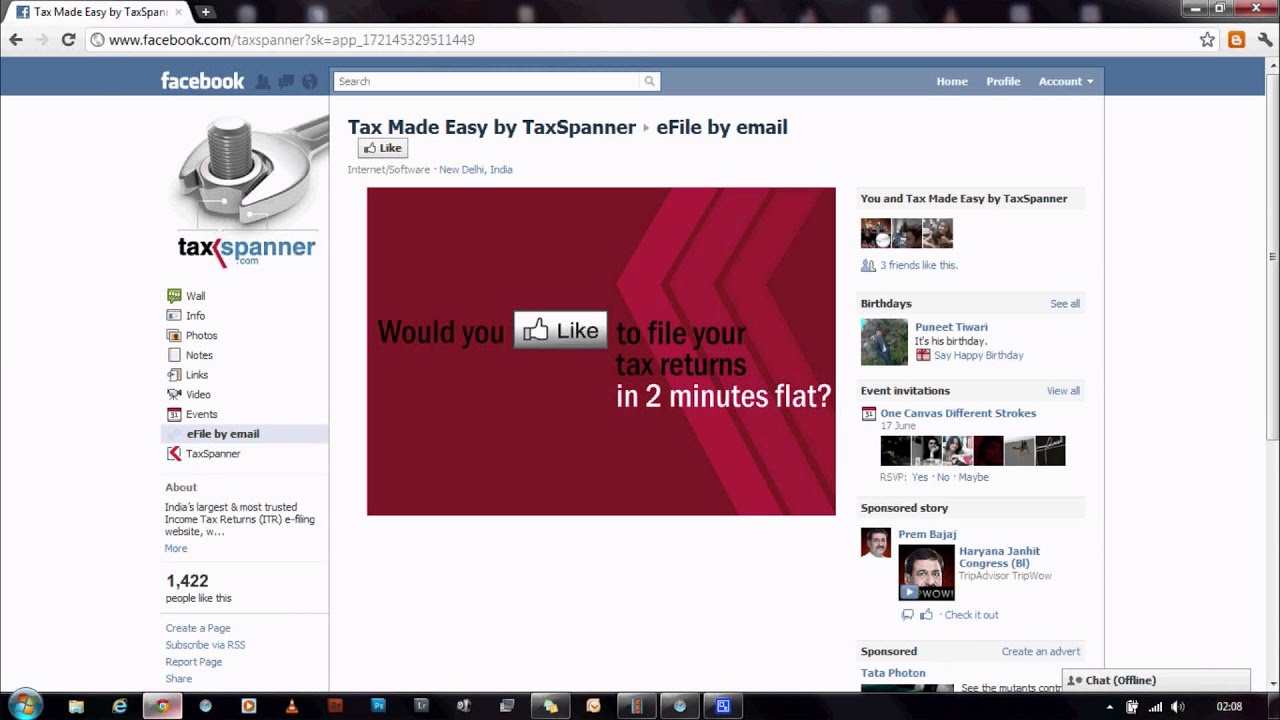Click the search magnifier icon
Image resolution: width=1280 pixels, height=720 pixels.
point(649,81)
